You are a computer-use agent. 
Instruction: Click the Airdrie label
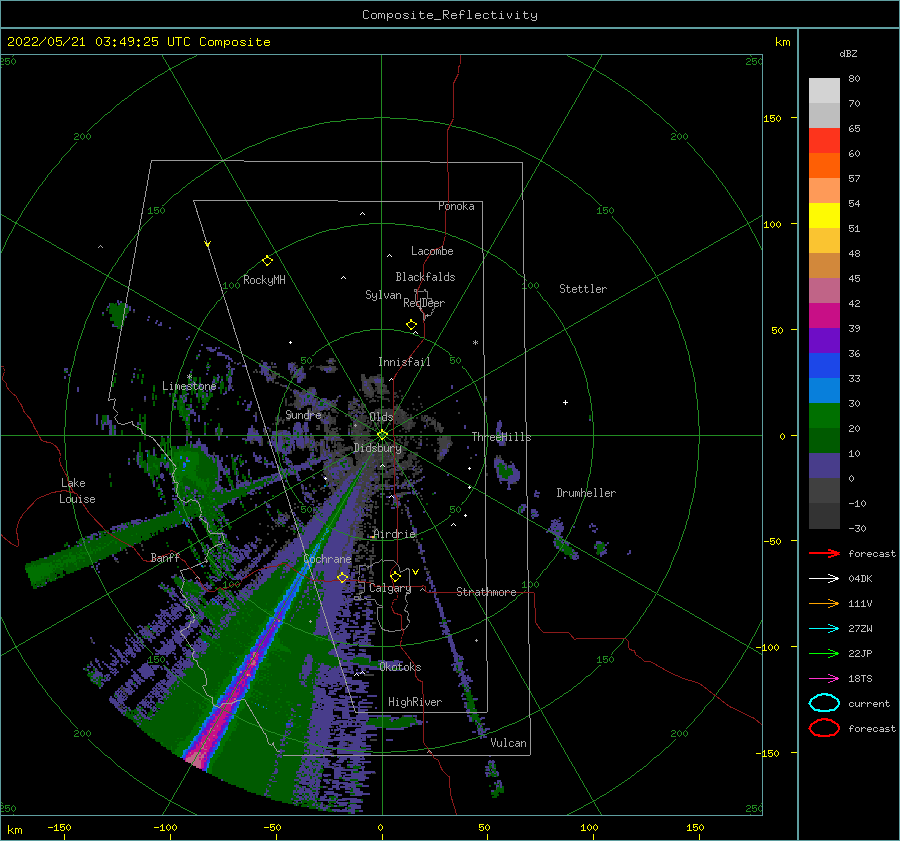394,534
